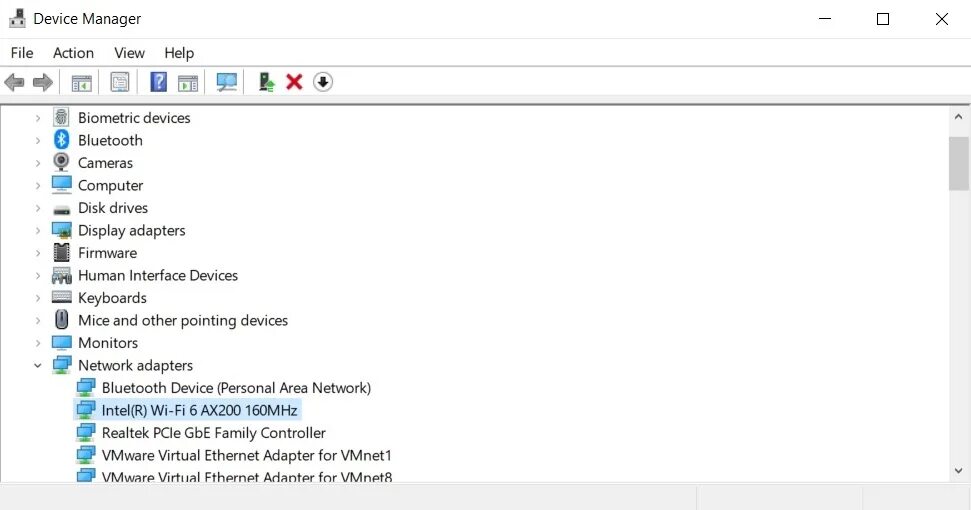Image resolution: width=971 pixels, height=510 pixels.
Task: Click the vertical scrollbar down arrow
Action: click(x=959, y=470)
